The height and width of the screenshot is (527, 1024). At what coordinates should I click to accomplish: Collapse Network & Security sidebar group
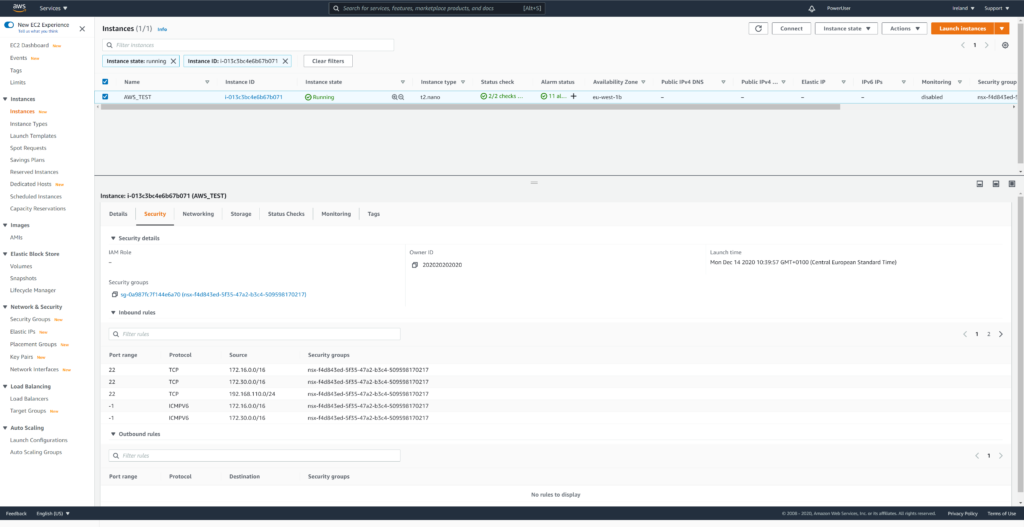click(5, 307)
